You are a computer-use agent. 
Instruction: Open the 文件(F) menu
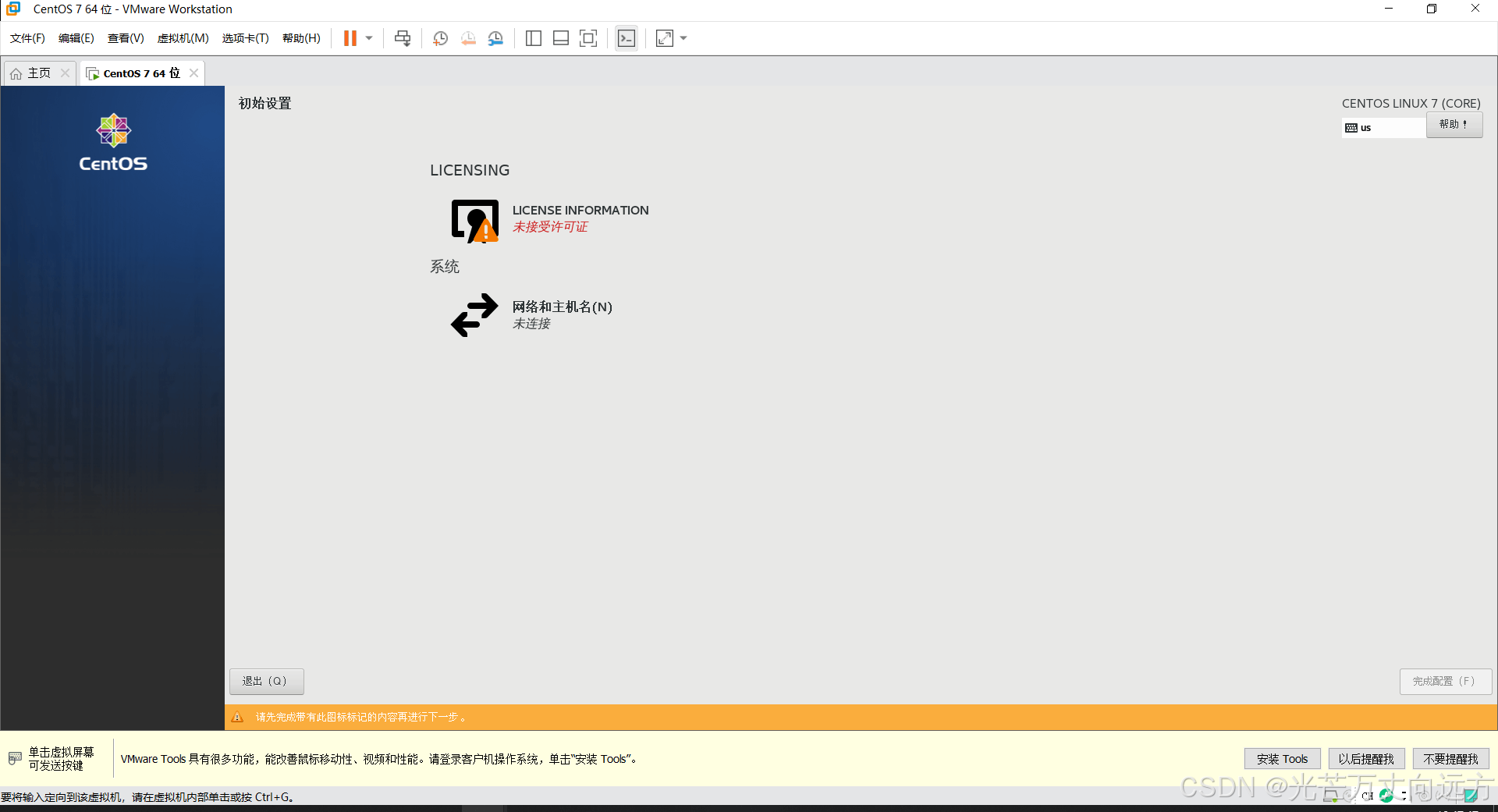(27, 38)
